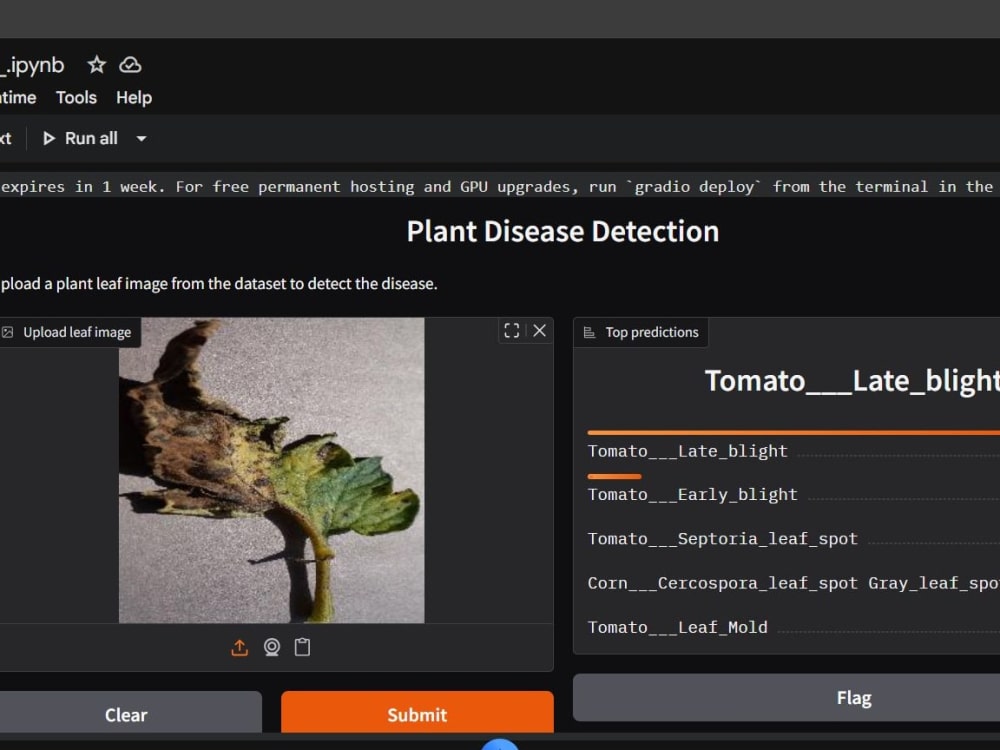The width and height of the screenshot is (1000, 750).
Task: Remove the uploaded leaf image with X
Action: [x=540, y=330]
